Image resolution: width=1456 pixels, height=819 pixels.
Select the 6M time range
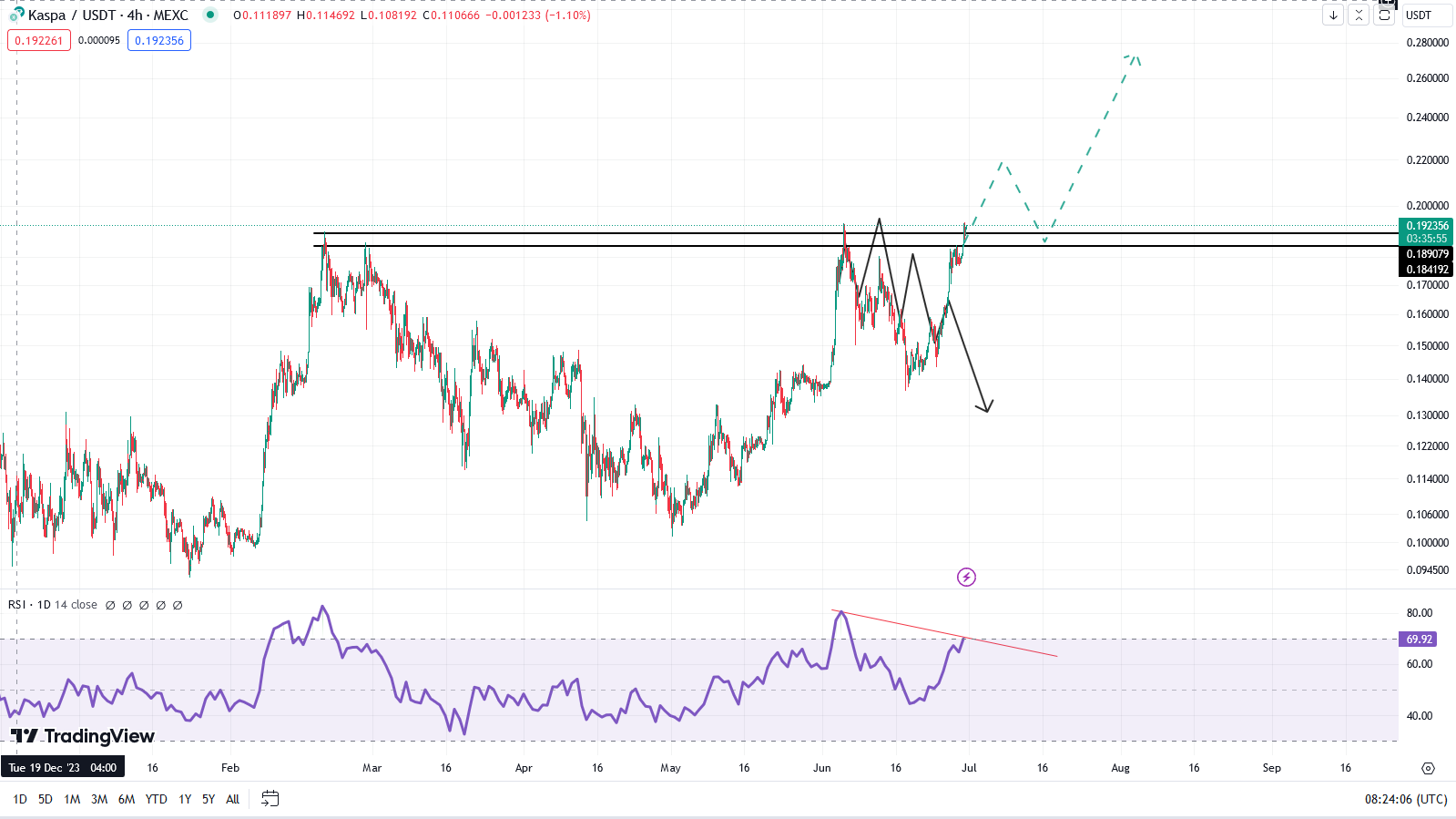coord(127,799)
